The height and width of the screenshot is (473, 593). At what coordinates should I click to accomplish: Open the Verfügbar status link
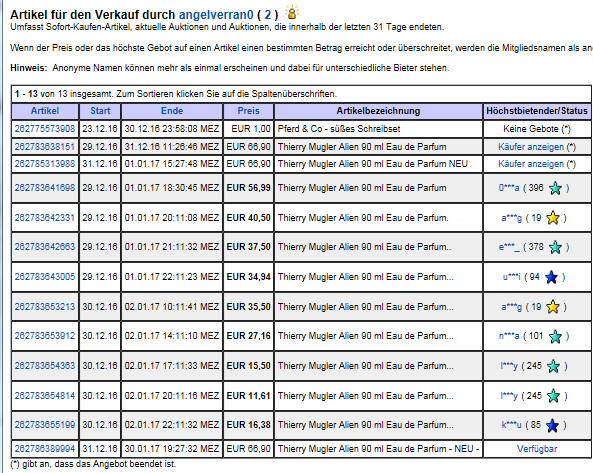point(537,449)
